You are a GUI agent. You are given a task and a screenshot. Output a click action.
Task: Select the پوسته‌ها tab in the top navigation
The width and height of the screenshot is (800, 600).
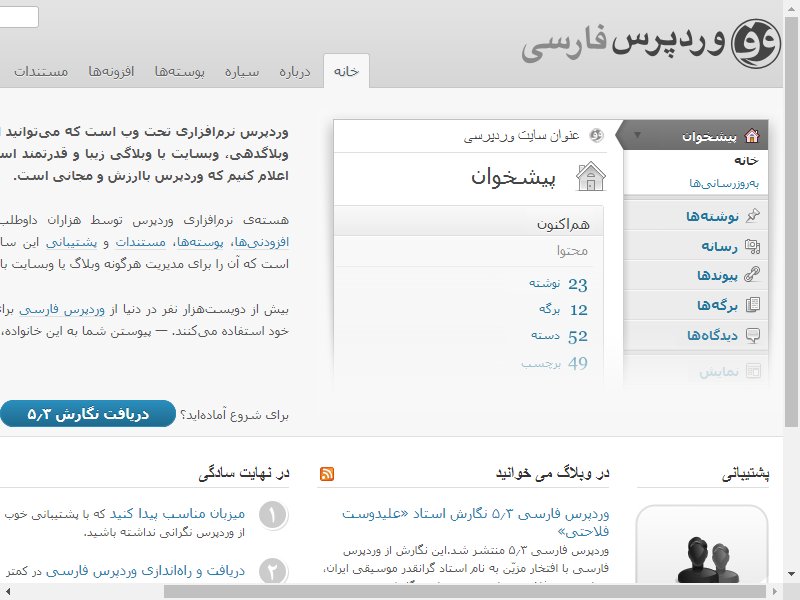pyautogui.click(x=180, y=71)
